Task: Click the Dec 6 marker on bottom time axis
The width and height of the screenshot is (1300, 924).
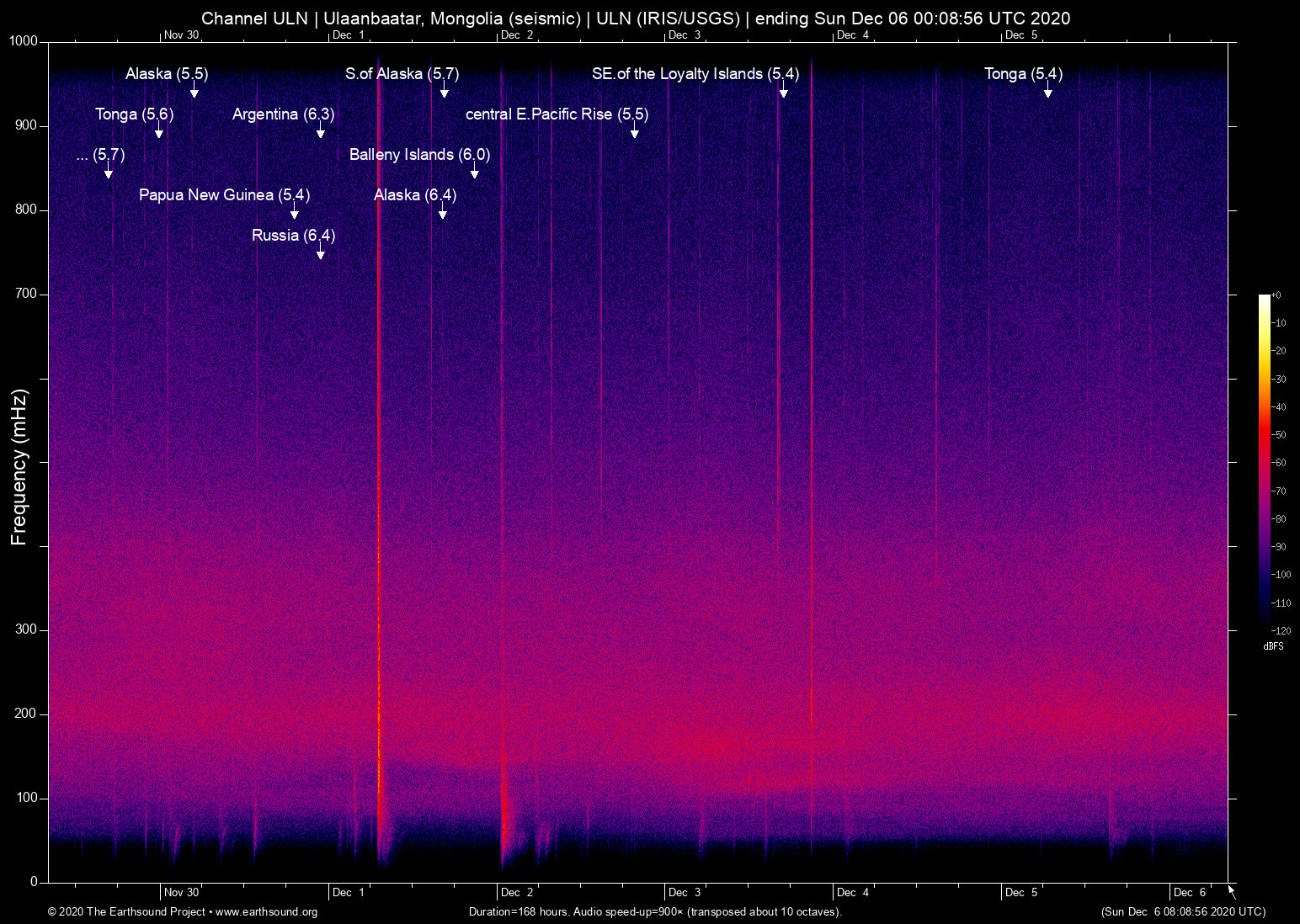Action: (x=1189, y=892)
